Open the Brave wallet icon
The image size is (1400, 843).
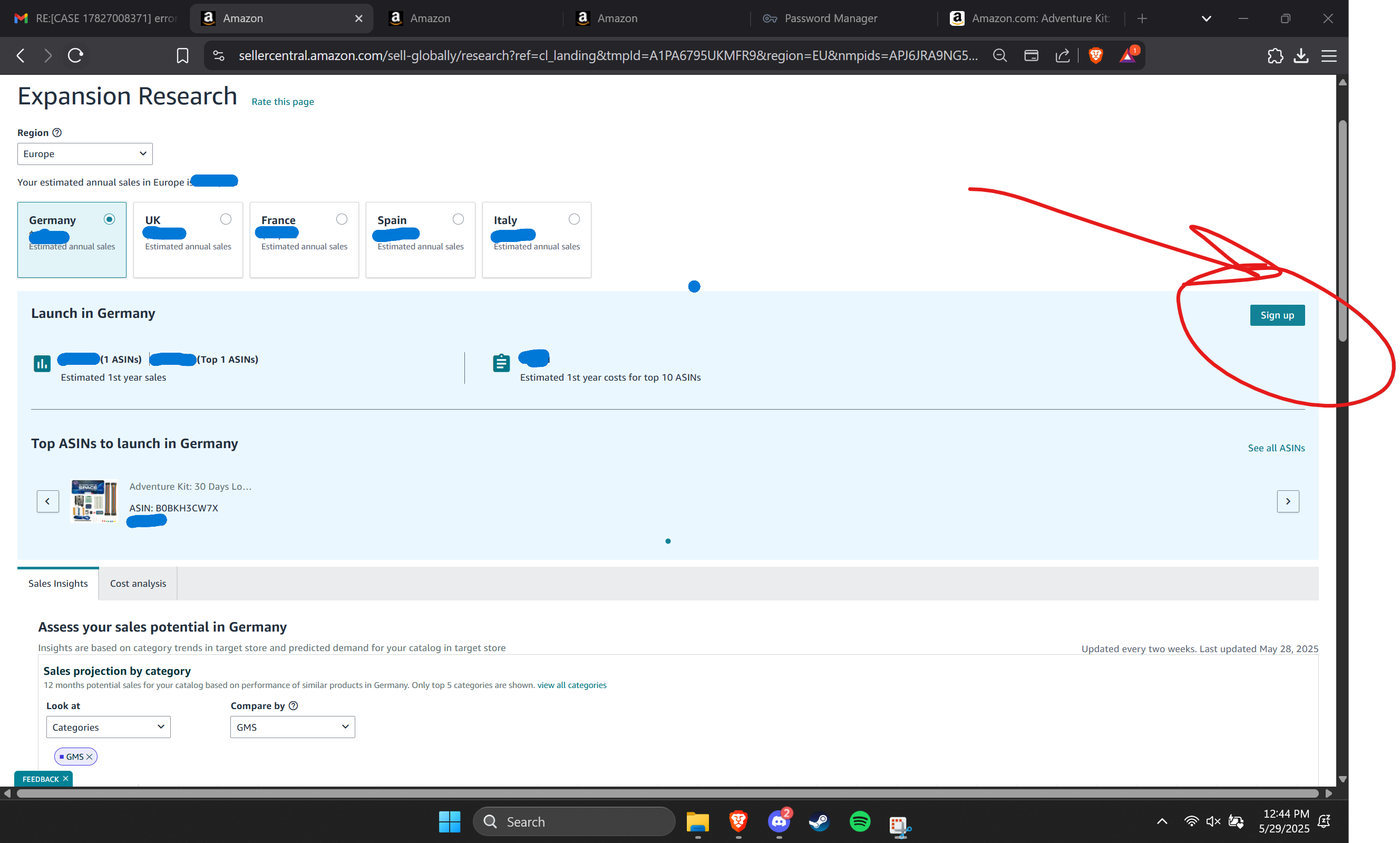[x=1031, y=56]
